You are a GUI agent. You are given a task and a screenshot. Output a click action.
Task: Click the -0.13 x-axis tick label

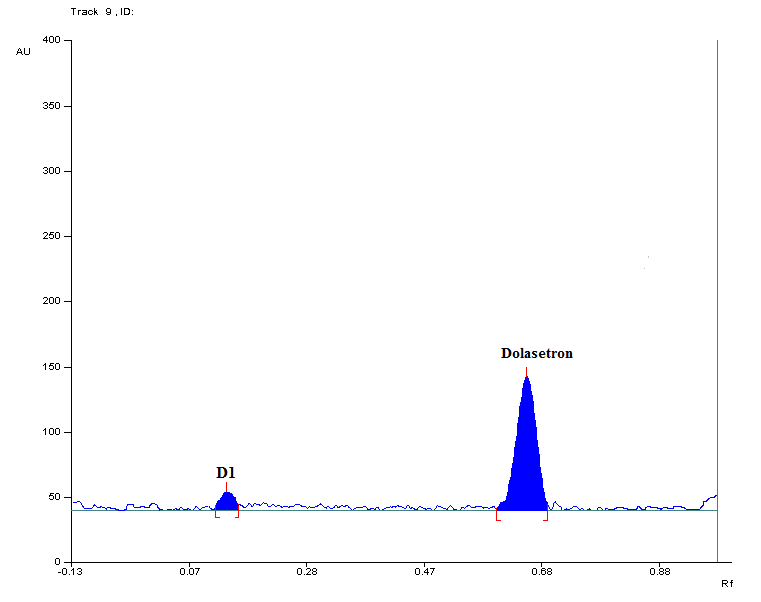[x=71, y=573]
